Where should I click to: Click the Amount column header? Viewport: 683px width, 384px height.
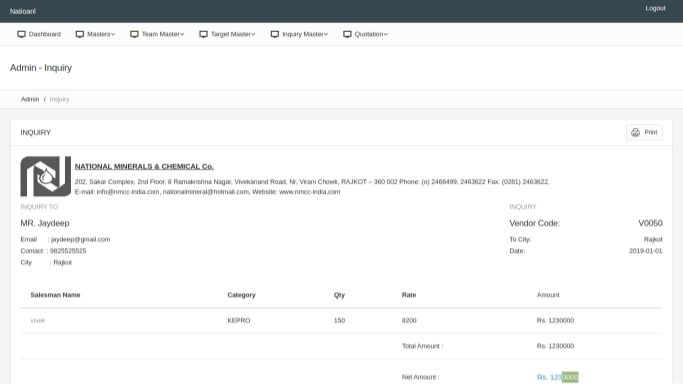(548, 295)
